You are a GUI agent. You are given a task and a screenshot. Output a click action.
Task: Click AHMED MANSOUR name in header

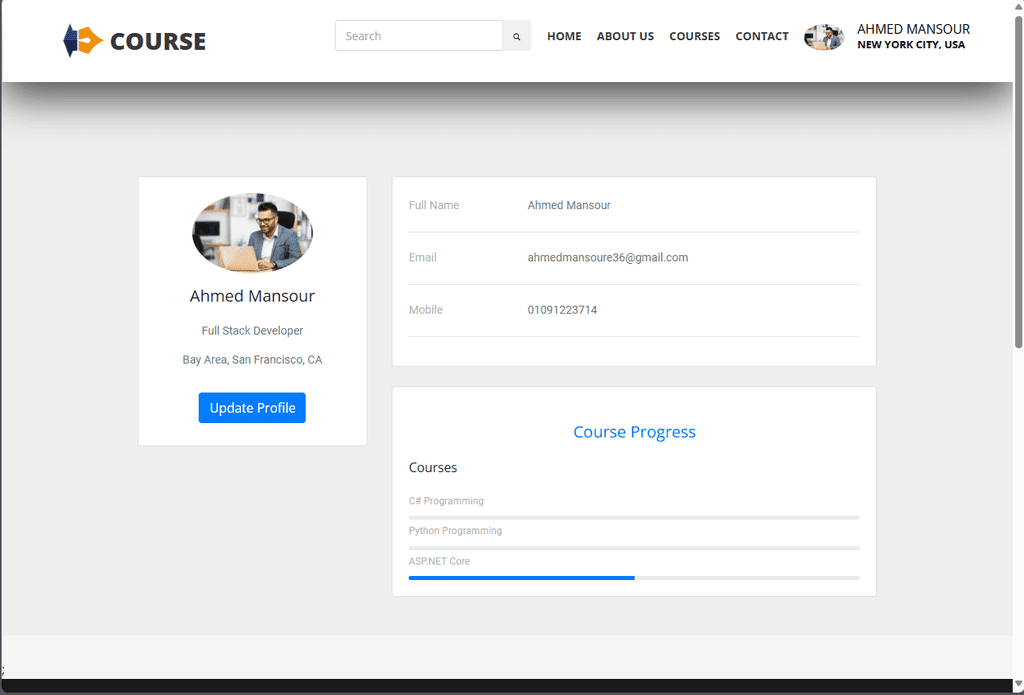pyautogui.click(x=913, y=29)
